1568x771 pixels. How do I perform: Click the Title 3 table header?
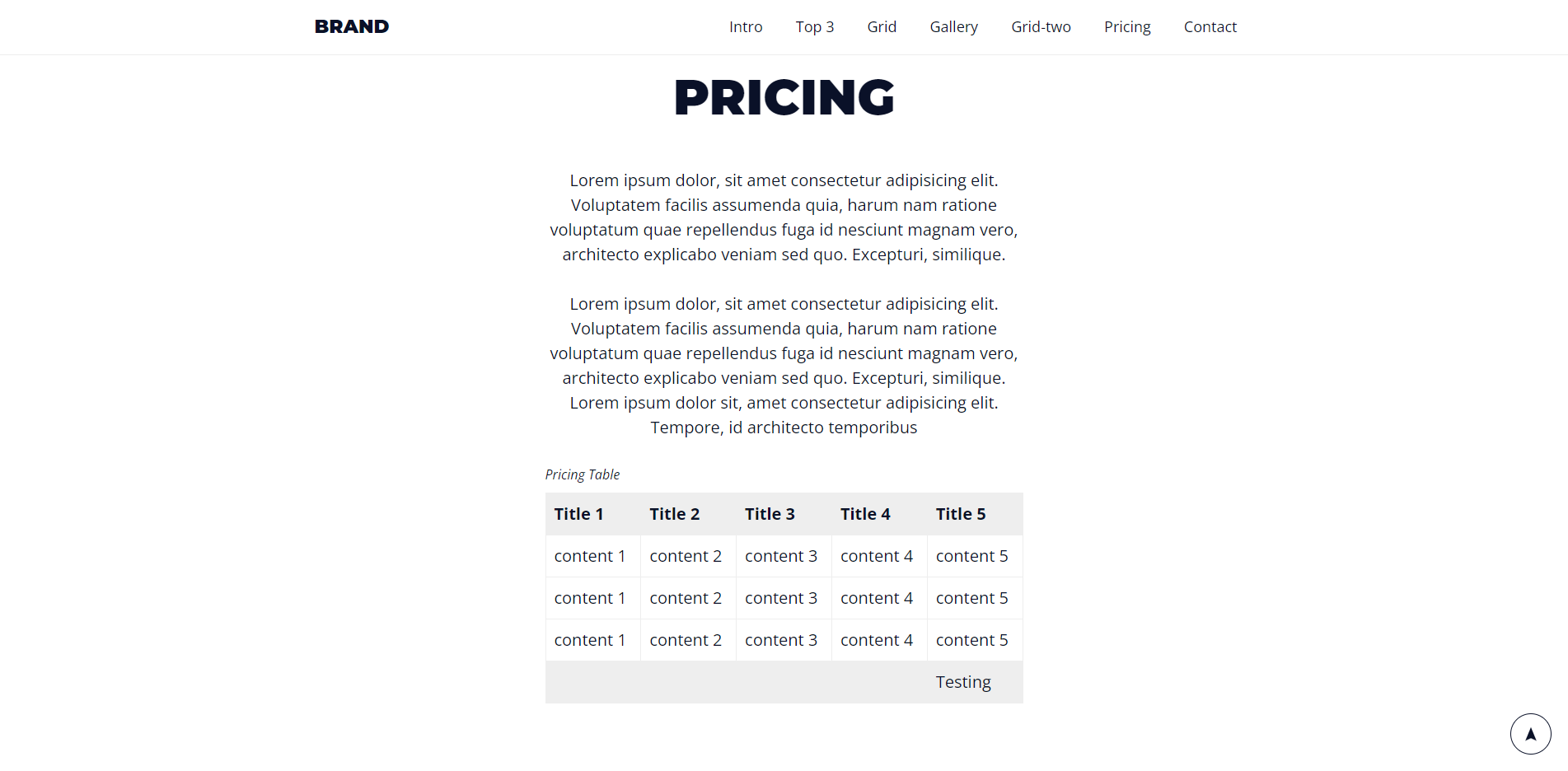769,513
